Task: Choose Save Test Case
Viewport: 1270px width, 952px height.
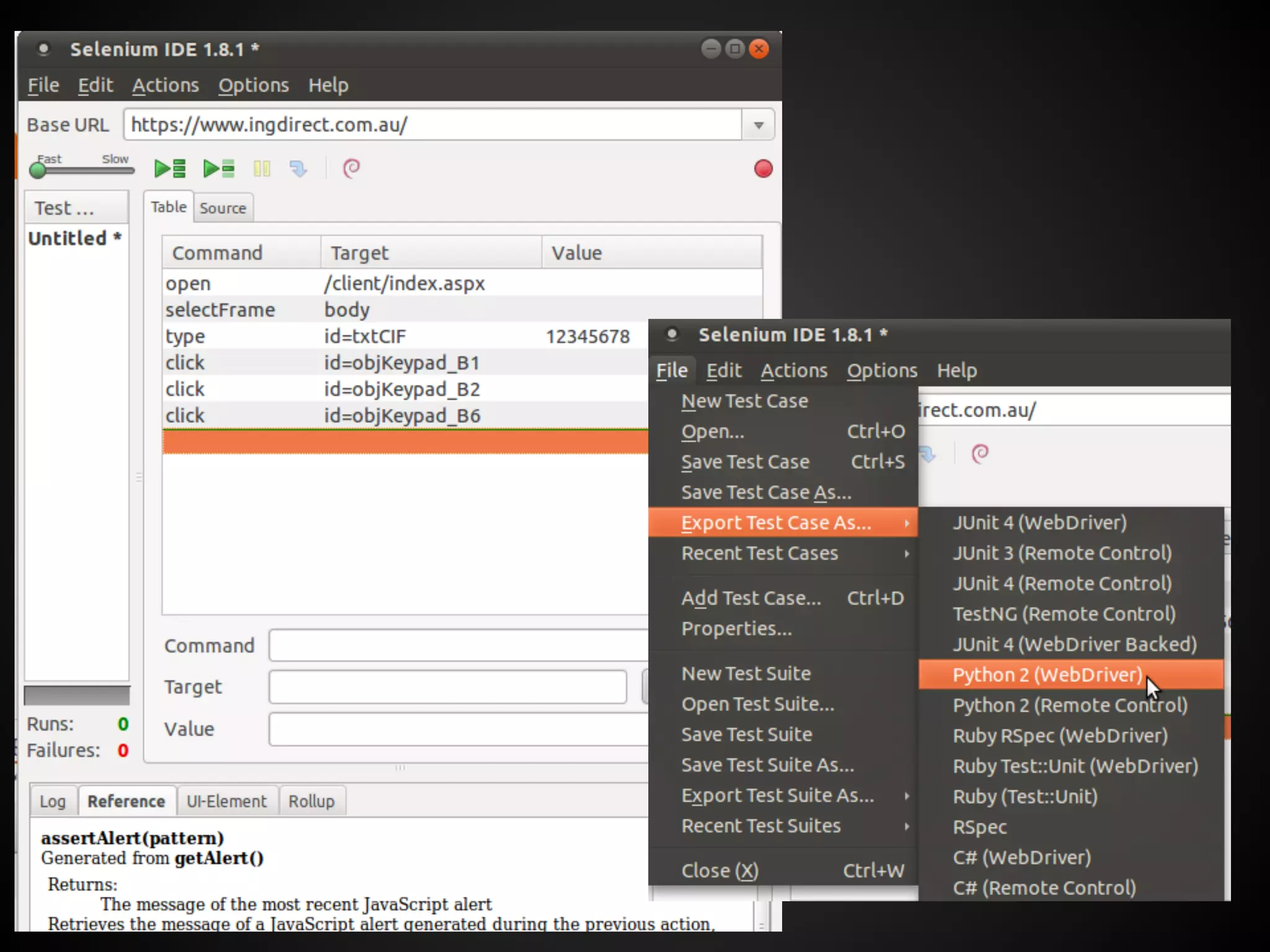Action: pos(783,462)
